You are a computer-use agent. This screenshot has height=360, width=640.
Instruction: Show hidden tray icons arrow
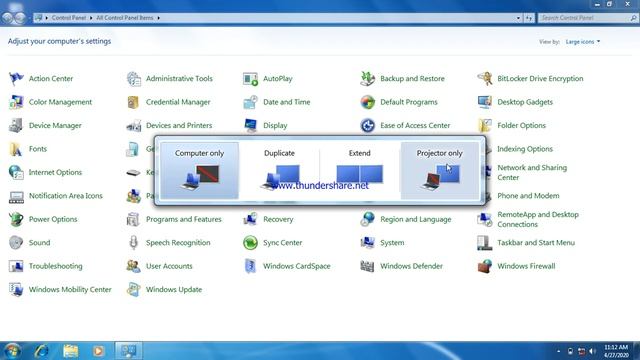[x=558, y=351]
